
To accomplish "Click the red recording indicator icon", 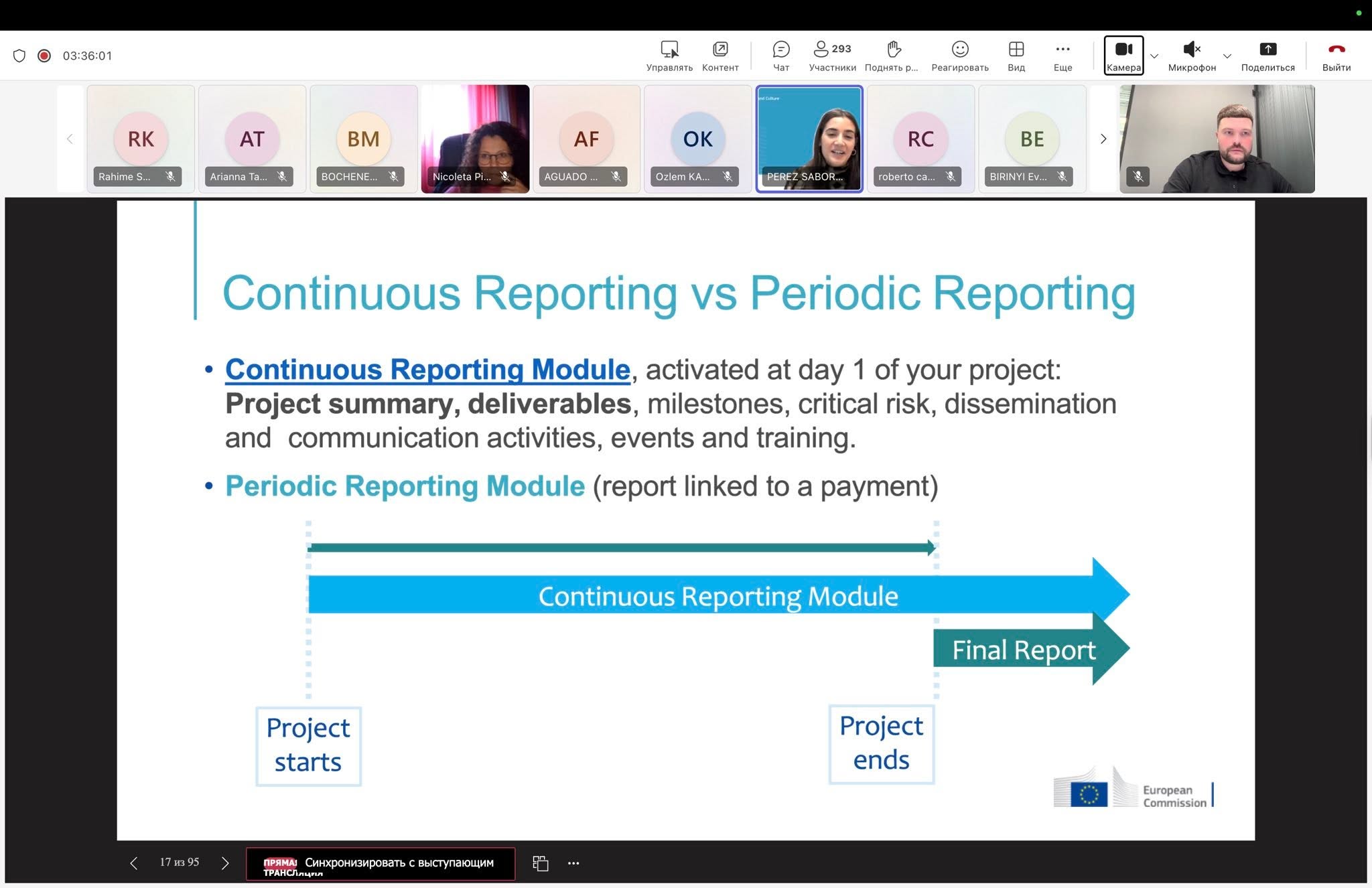I will coord(44,56).
